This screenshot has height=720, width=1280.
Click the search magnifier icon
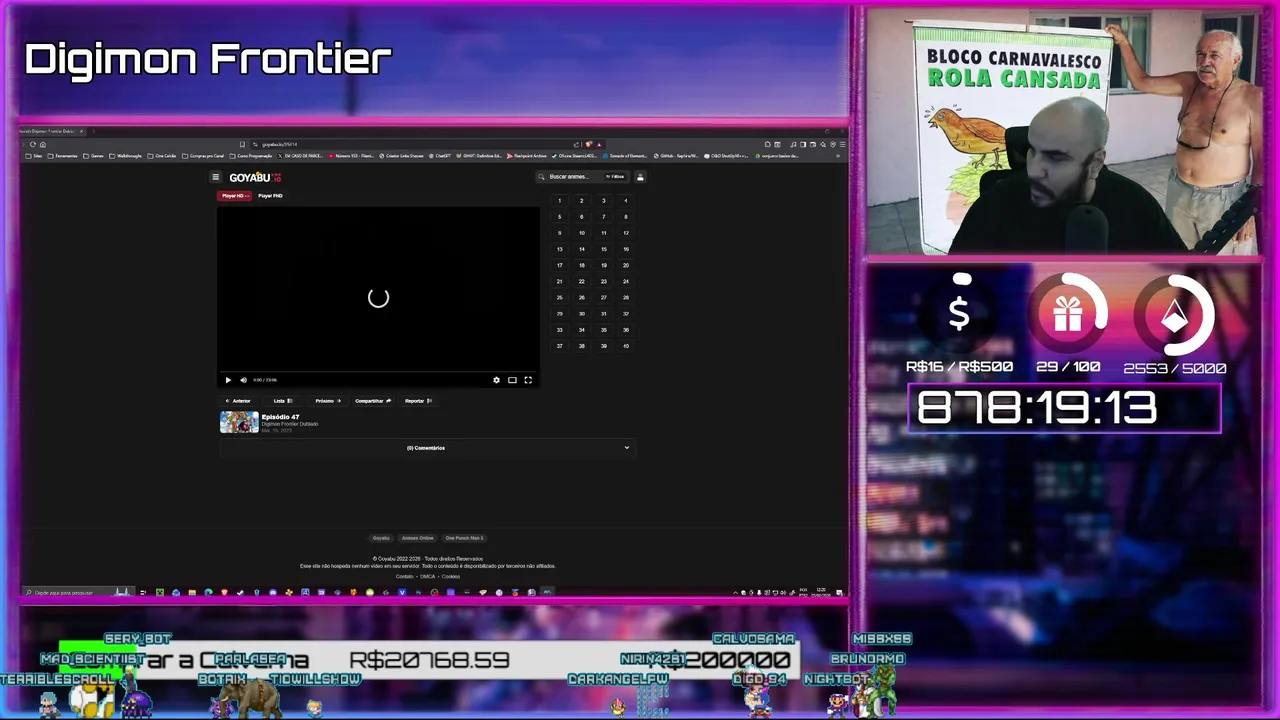coord(541,177)
